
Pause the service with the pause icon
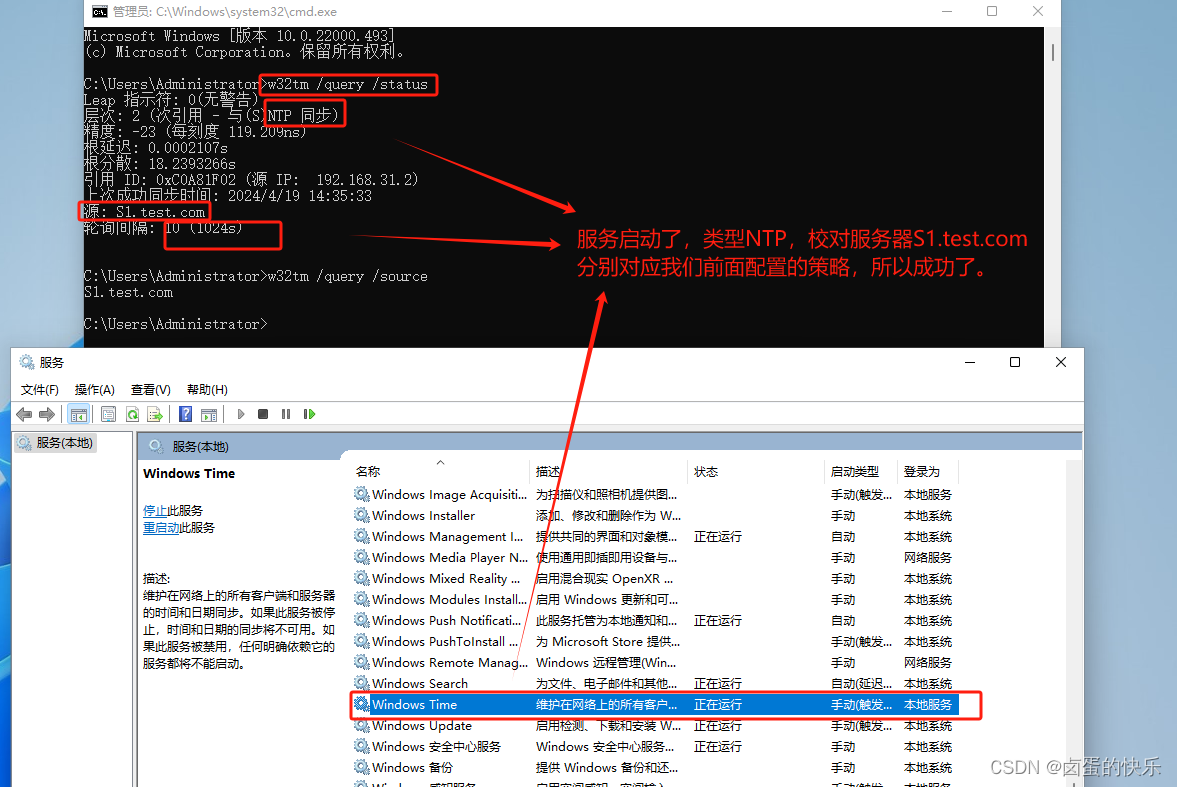point(286,414)
